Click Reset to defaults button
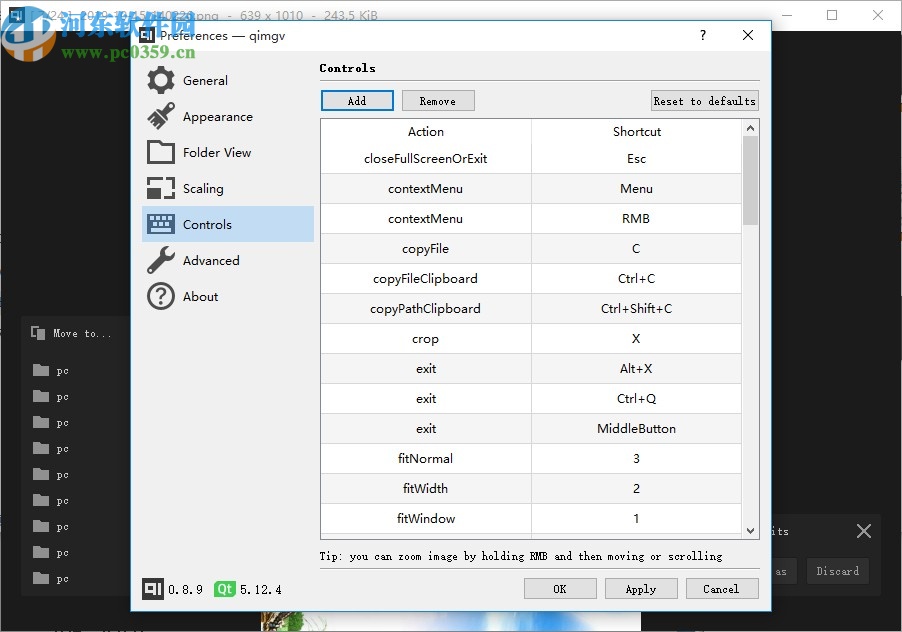The height and width of the screenshot is (632, 902). [x=705, y=101]
